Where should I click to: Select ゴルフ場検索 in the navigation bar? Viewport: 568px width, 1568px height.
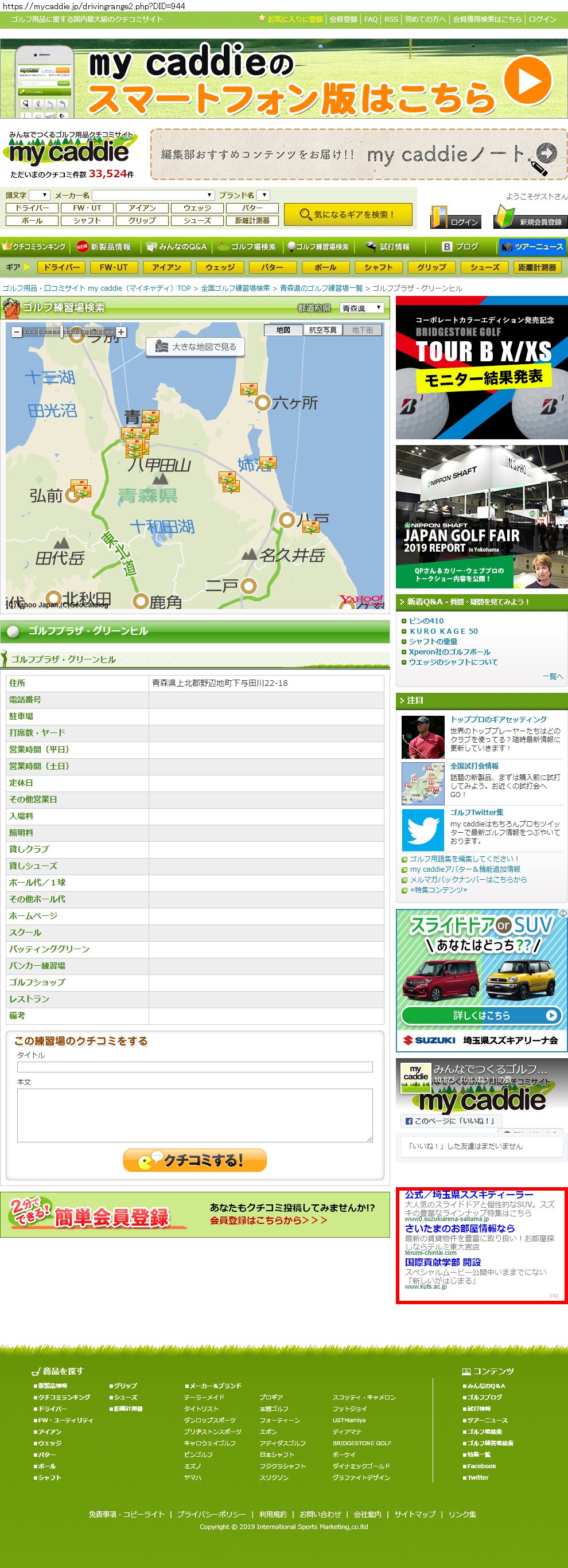click(x=247, y=247)
